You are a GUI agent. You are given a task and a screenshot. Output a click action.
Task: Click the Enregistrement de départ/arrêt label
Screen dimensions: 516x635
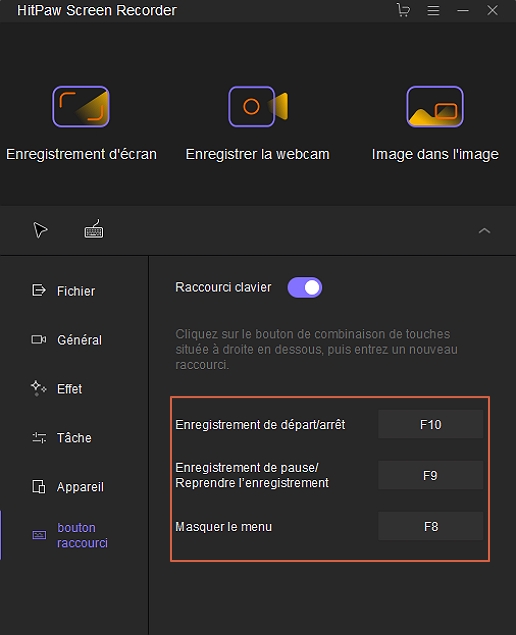pyautogui.click(x=260, y=424)
